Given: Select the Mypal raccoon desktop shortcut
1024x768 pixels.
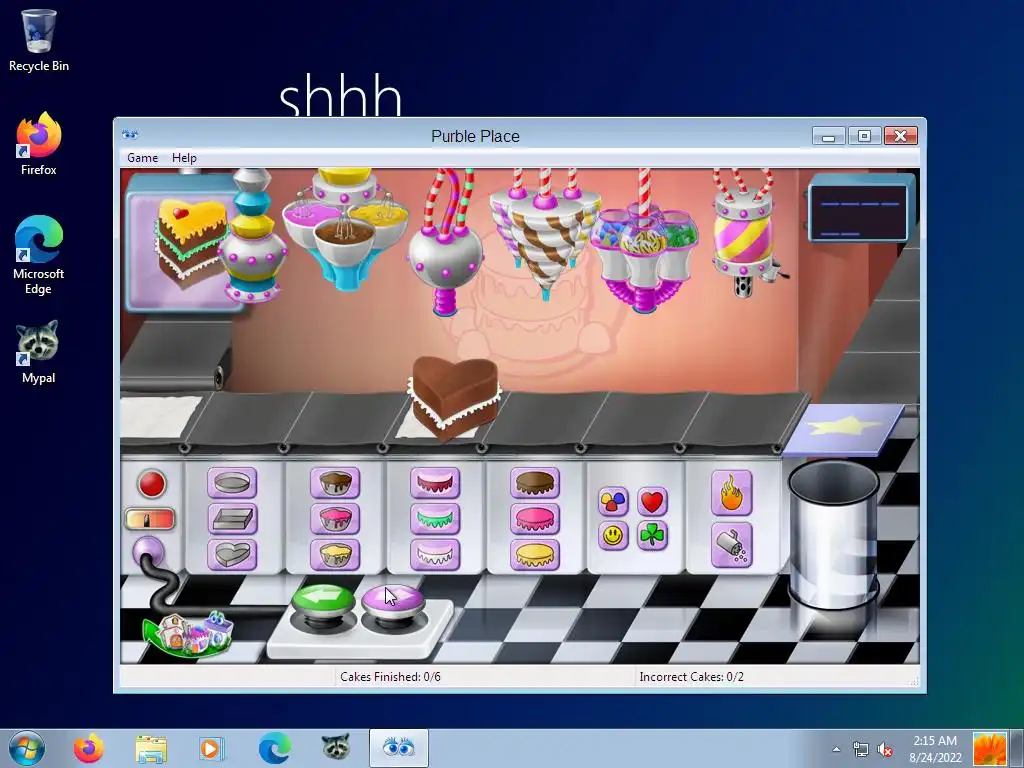Looking at the screenshot, I should (39, 351).
